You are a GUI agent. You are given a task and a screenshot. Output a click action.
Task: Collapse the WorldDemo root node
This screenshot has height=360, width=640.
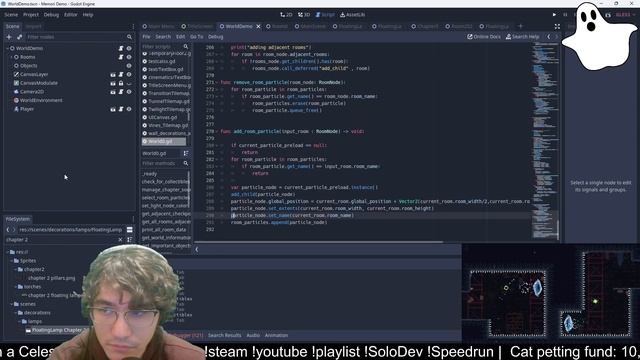click(x=7, y=48)
